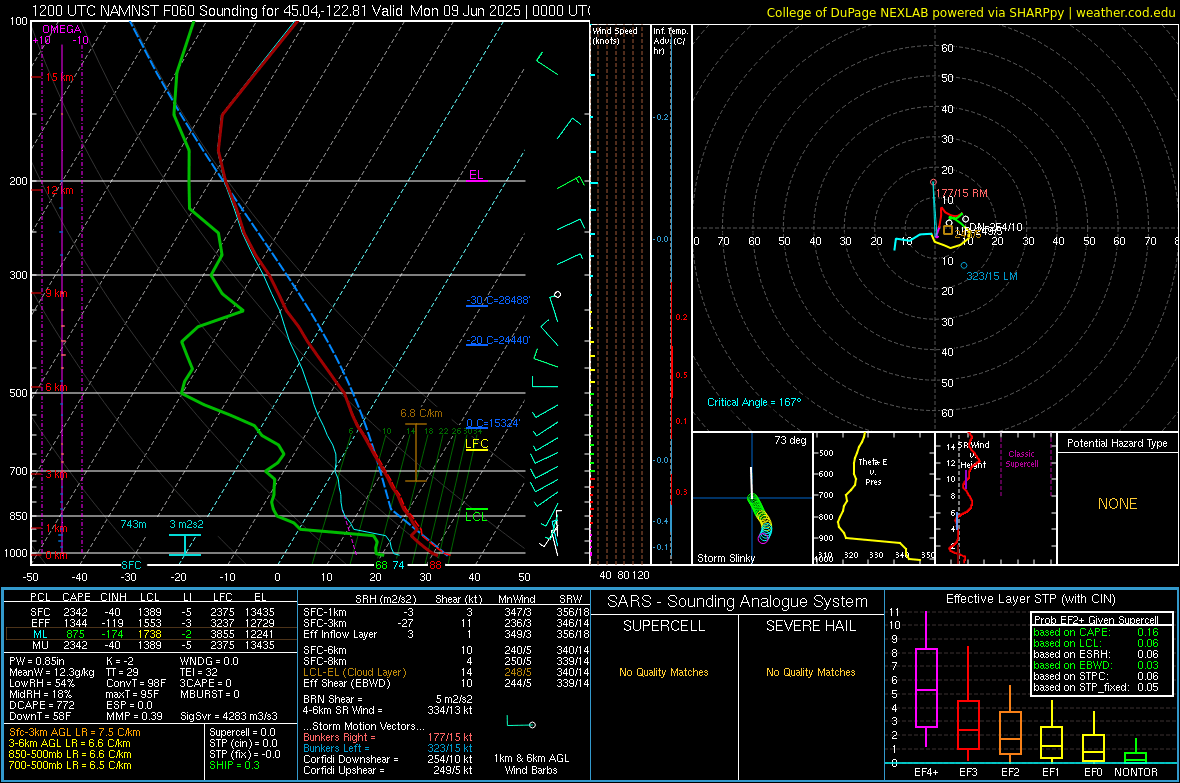The width and height of the screenshot is (1180, 783).
Task: Click the 'Inf. Temp. Adv.' panel heading
Action: (670, 41)
